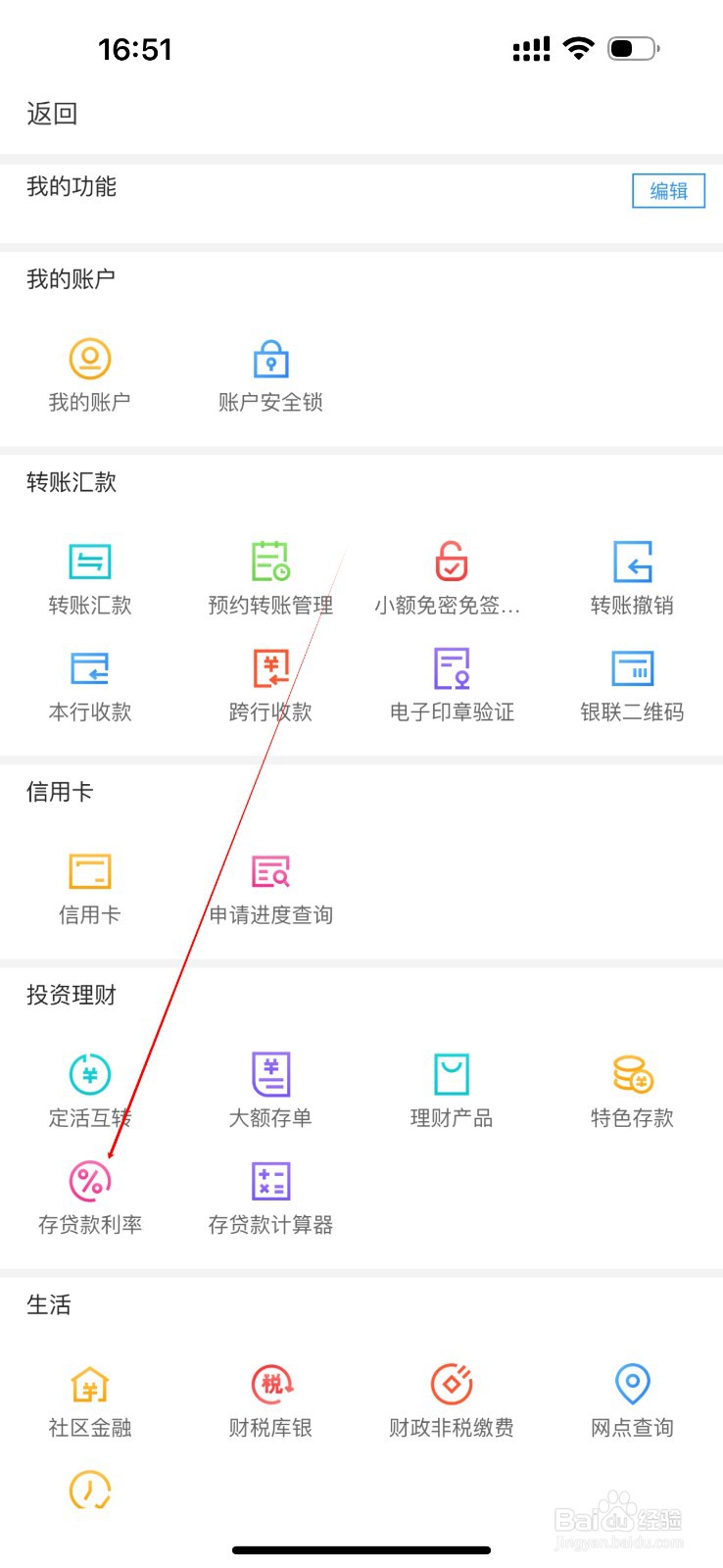The width and height of the screenshot is (723, 1568).
Task: Tap the 信用卡 section heading
Action: [x=60, y=792]
